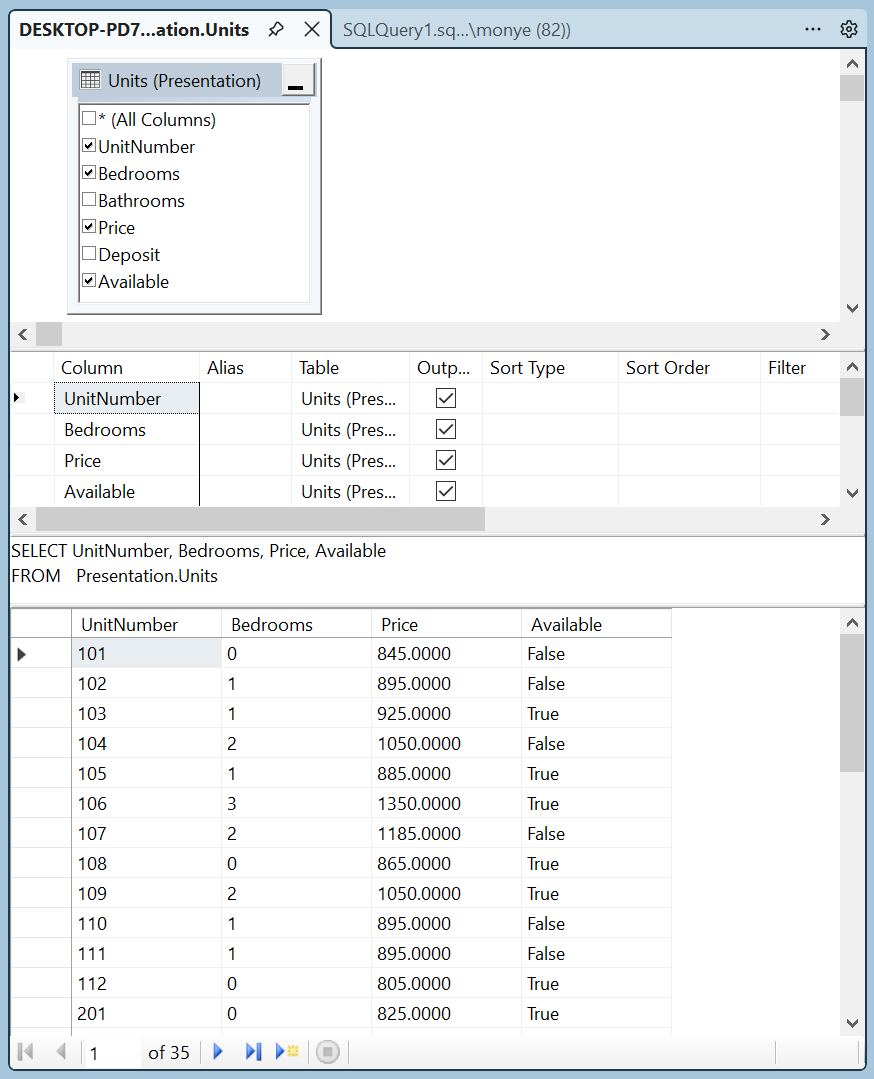Screen dimensions: 874x1079
Task: Open the window options gear menu
Action: pyautogui.click(x=849, y=30)
